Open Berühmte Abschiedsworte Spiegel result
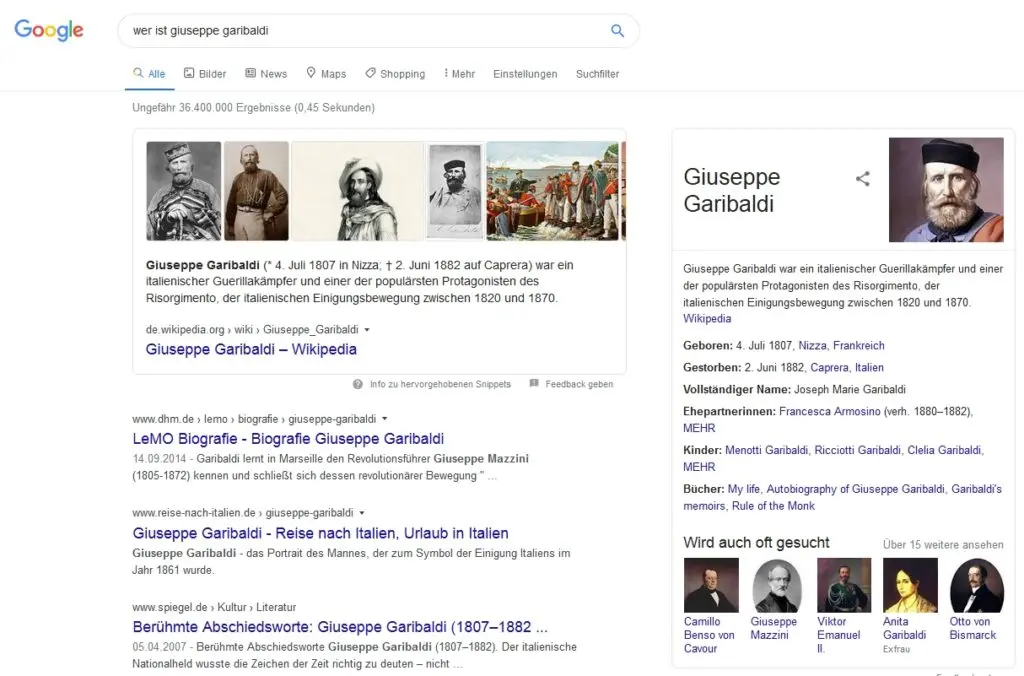This screenshot has width=1024, height=676. [x=340, y=627]
